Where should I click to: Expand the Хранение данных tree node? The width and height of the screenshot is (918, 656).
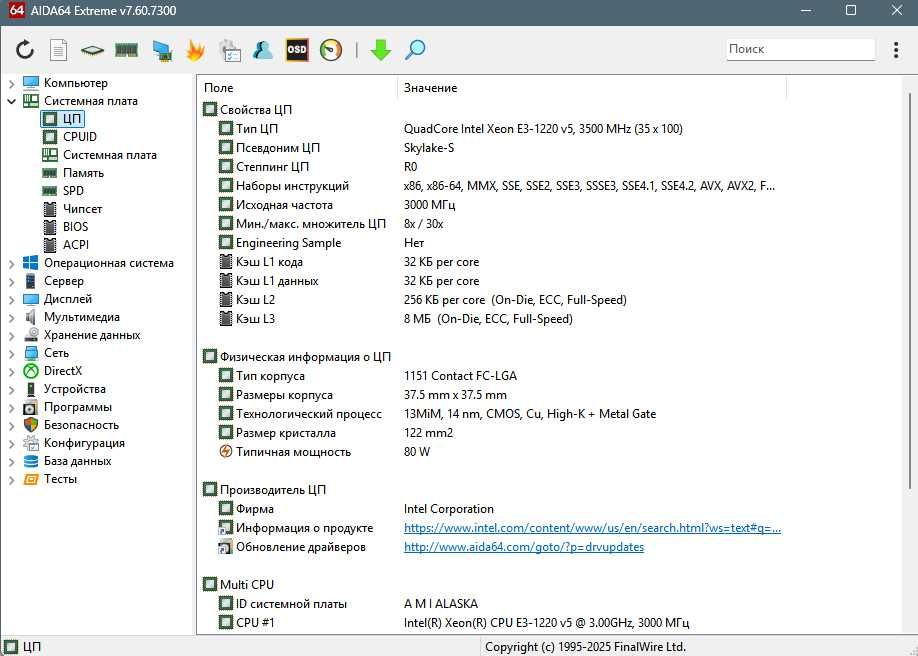11,336
